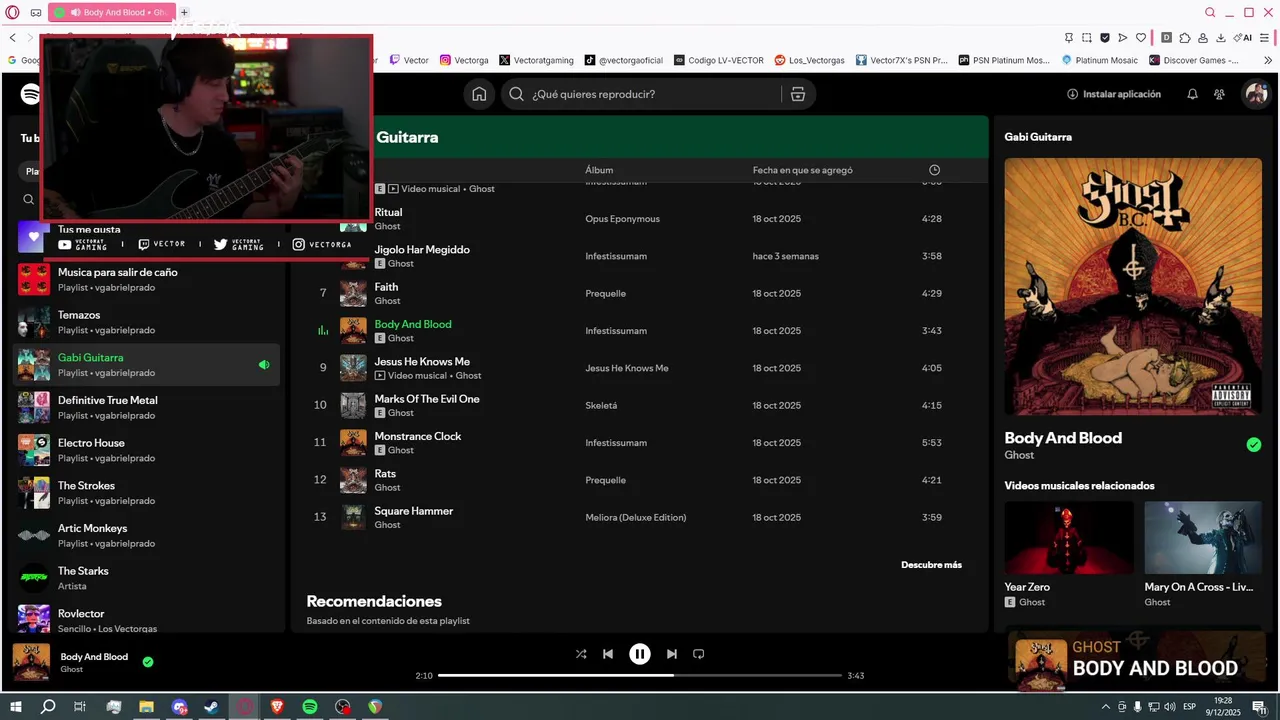Go back to the previous track
This screenshot has height=720, width=1280.
coord(608,654)
